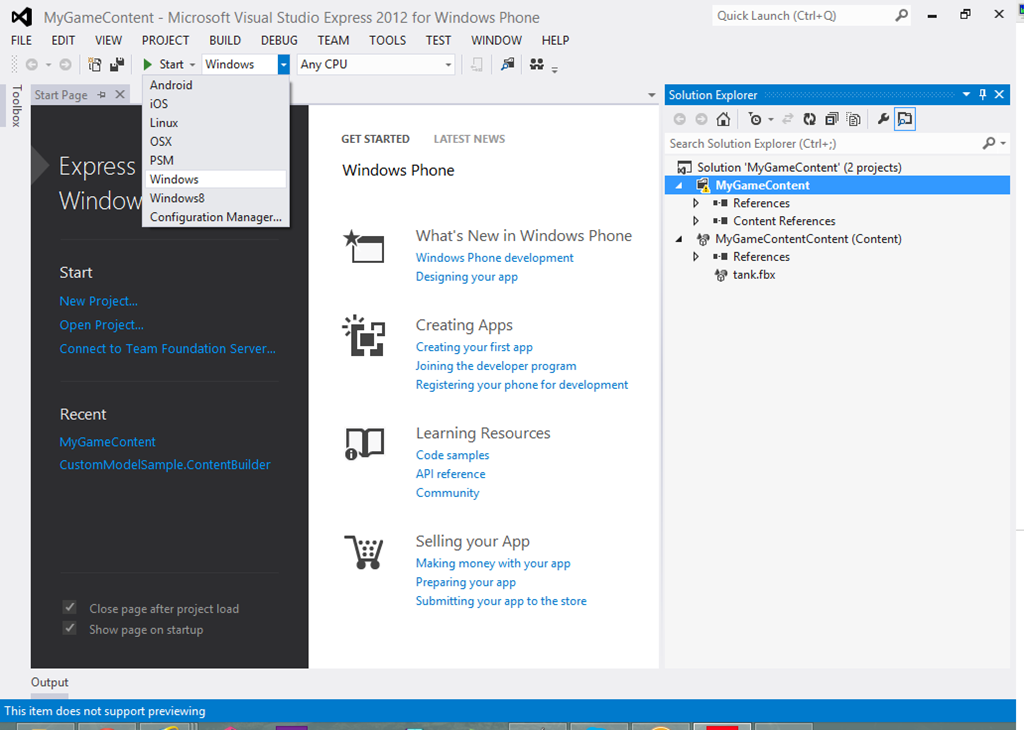
Task: Open recent project CustomModelSample.ContentBuilder
Action: click(x=165, y=464)
